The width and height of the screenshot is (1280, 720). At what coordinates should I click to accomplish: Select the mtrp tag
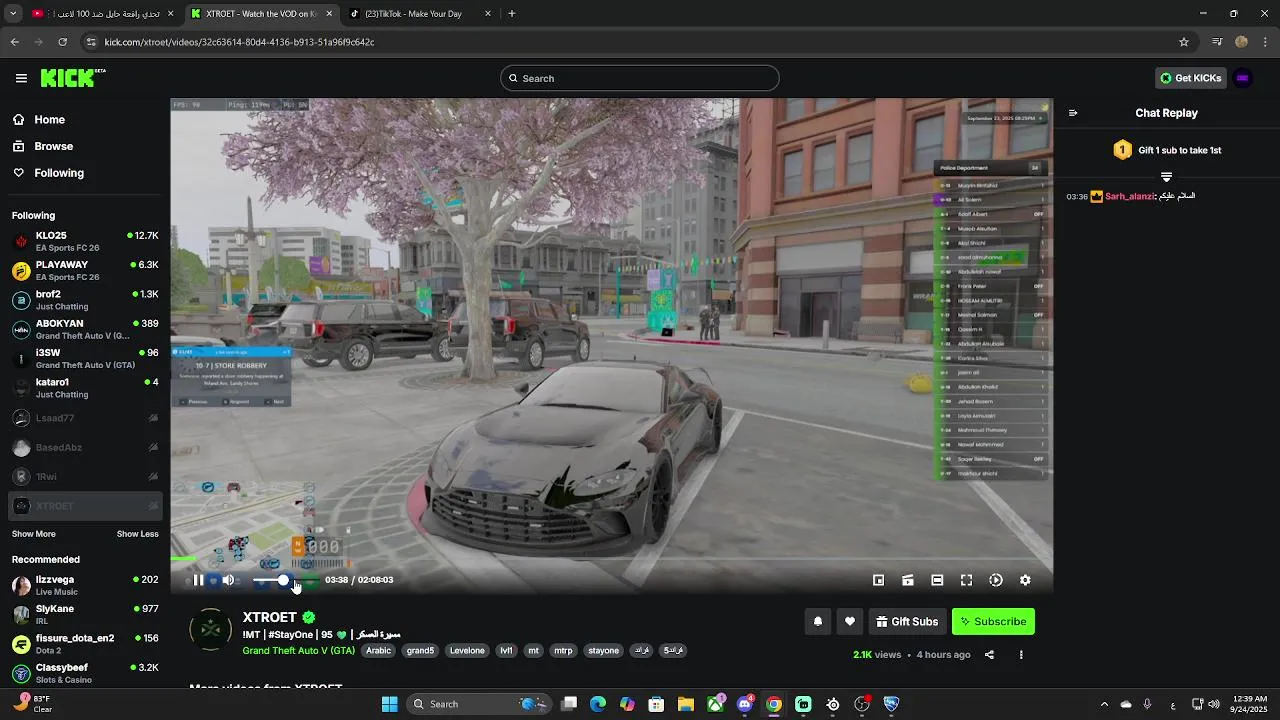[563, 650]
